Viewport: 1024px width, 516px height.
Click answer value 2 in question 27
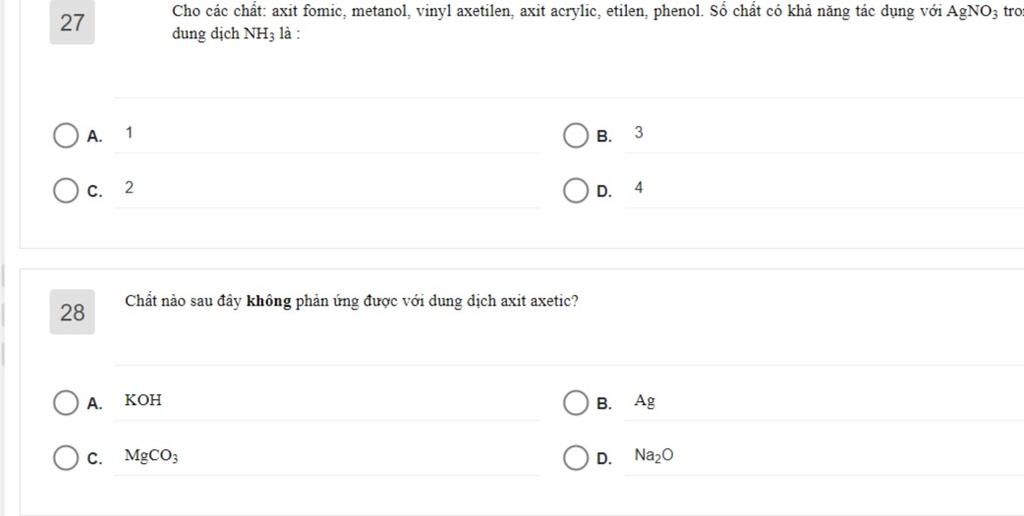[x=129, y=188]
